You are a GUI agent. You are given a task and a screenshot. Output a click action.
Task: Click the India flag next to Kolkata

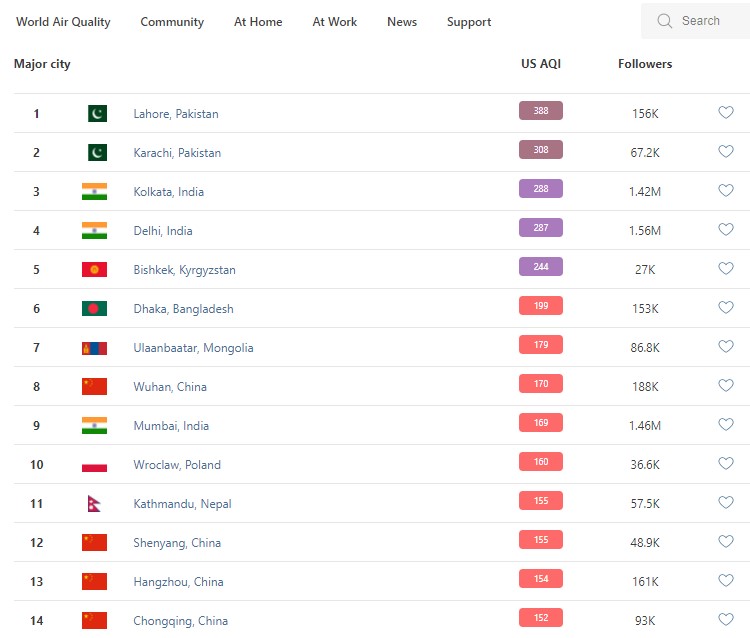(94, 191)
